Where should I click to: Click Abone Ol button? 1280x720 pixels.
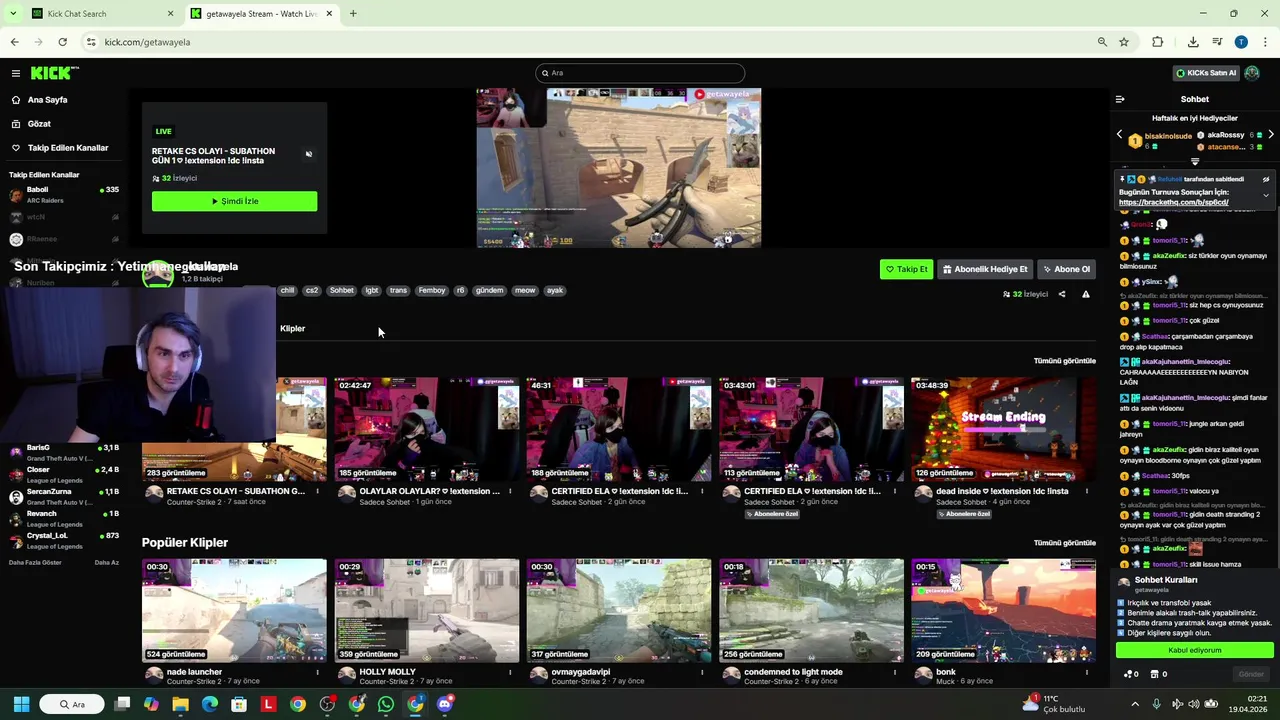[1067, 269]
